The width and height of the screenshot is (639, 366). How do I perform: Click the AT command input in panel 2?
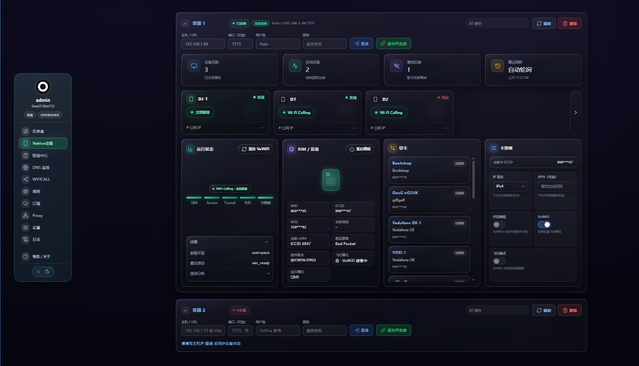pyautogui.click(x=497, y=310)
